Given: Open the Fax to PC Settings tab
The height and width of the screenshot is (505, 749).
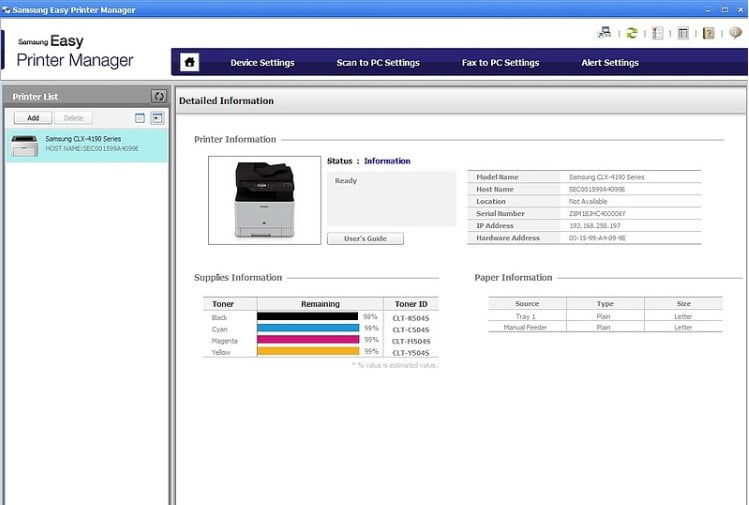Looking at the screenshot, I should point(500,63).
